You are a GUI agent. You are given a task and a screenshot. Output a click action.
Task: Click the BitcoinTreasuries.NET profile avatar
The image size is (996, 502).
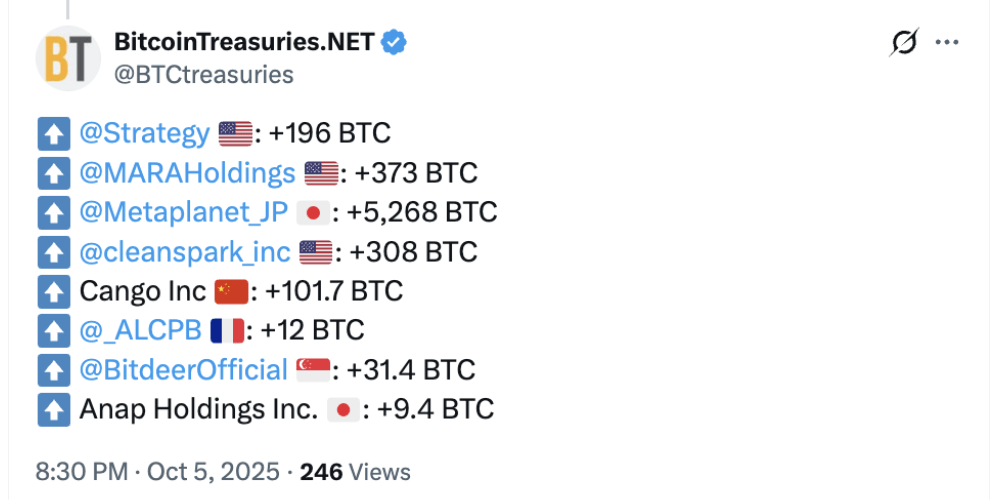point(68,58)
